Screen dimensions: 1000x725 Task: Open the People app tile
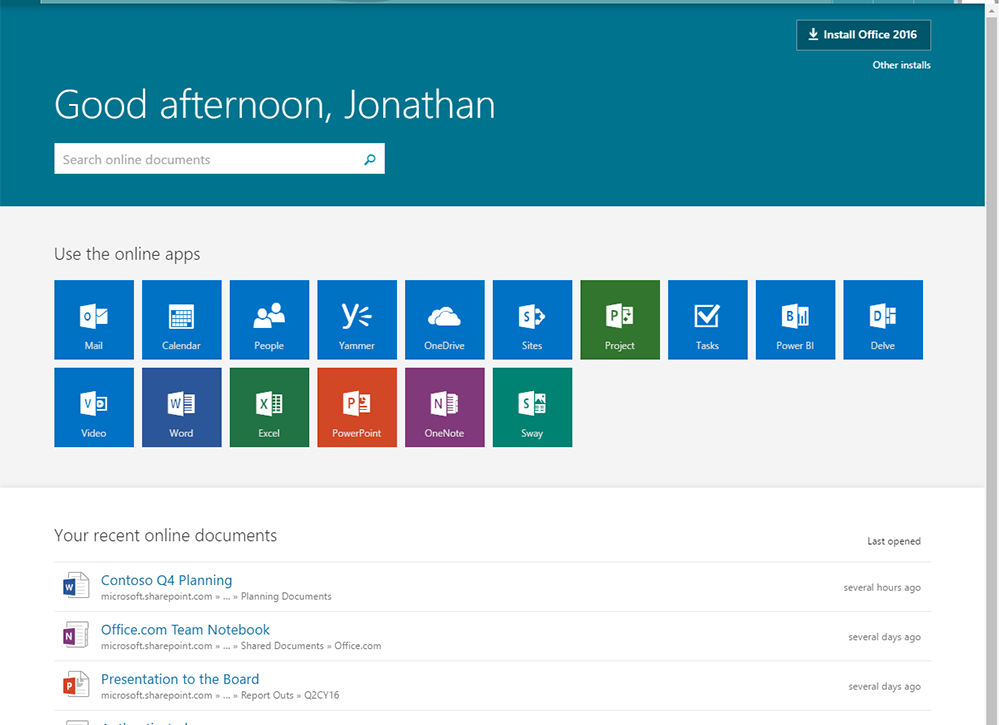269,319
